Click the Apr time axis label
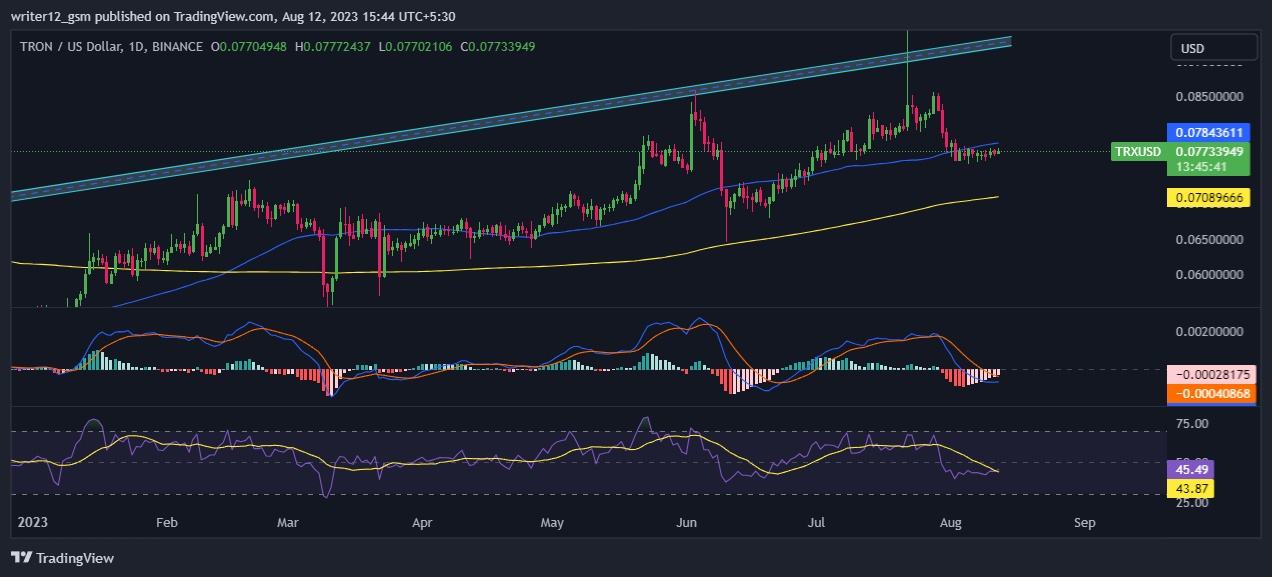Viewport: 1272px width, 577px height. coord(422,522)
